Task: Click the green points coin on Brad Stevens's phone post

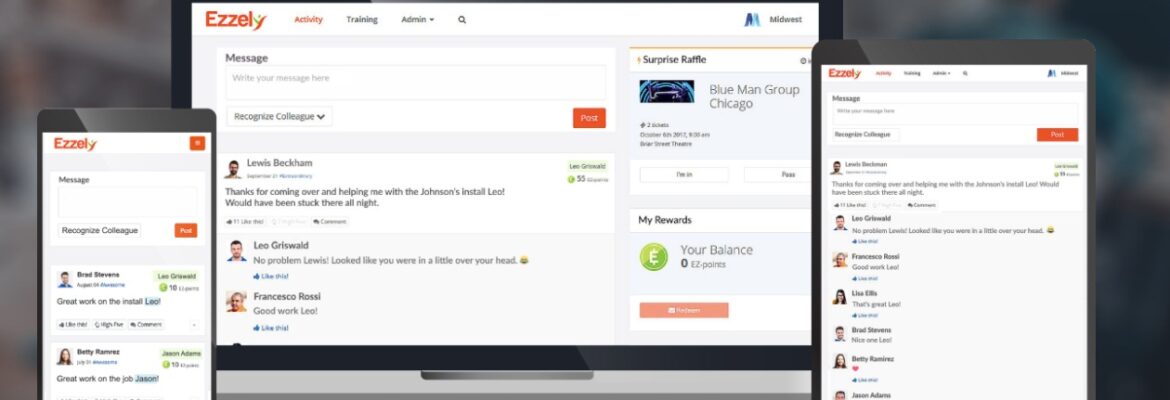Action: pos(163,287)
